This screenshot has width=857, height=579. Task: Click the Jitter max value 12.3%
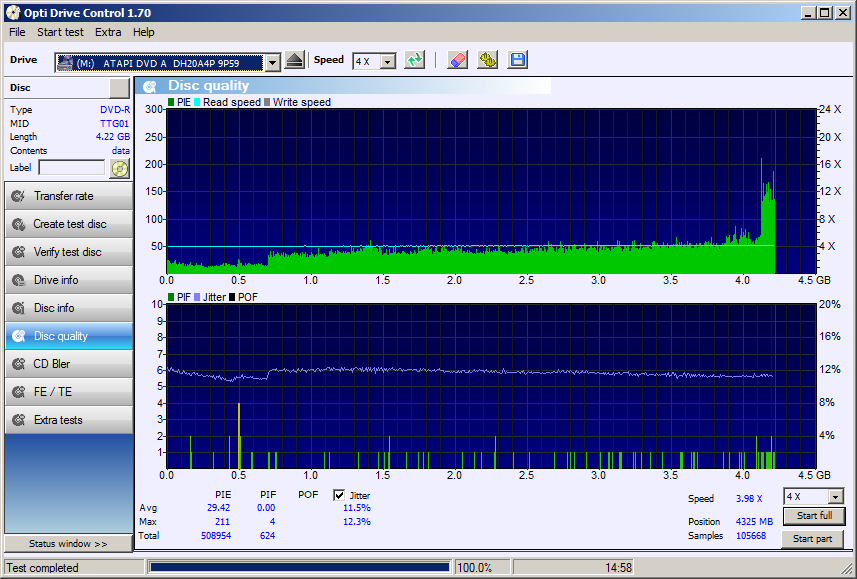(357, 522)
